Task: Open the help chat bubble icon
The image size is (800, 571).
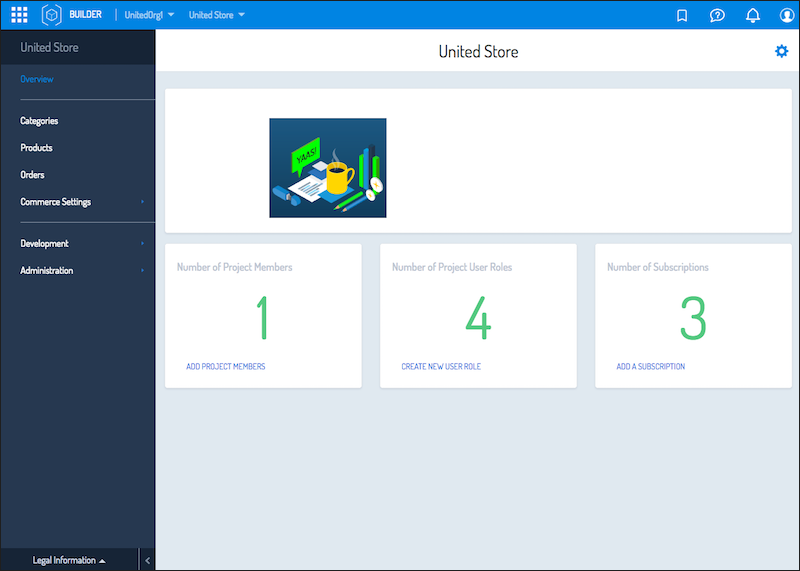Action: 717,15
